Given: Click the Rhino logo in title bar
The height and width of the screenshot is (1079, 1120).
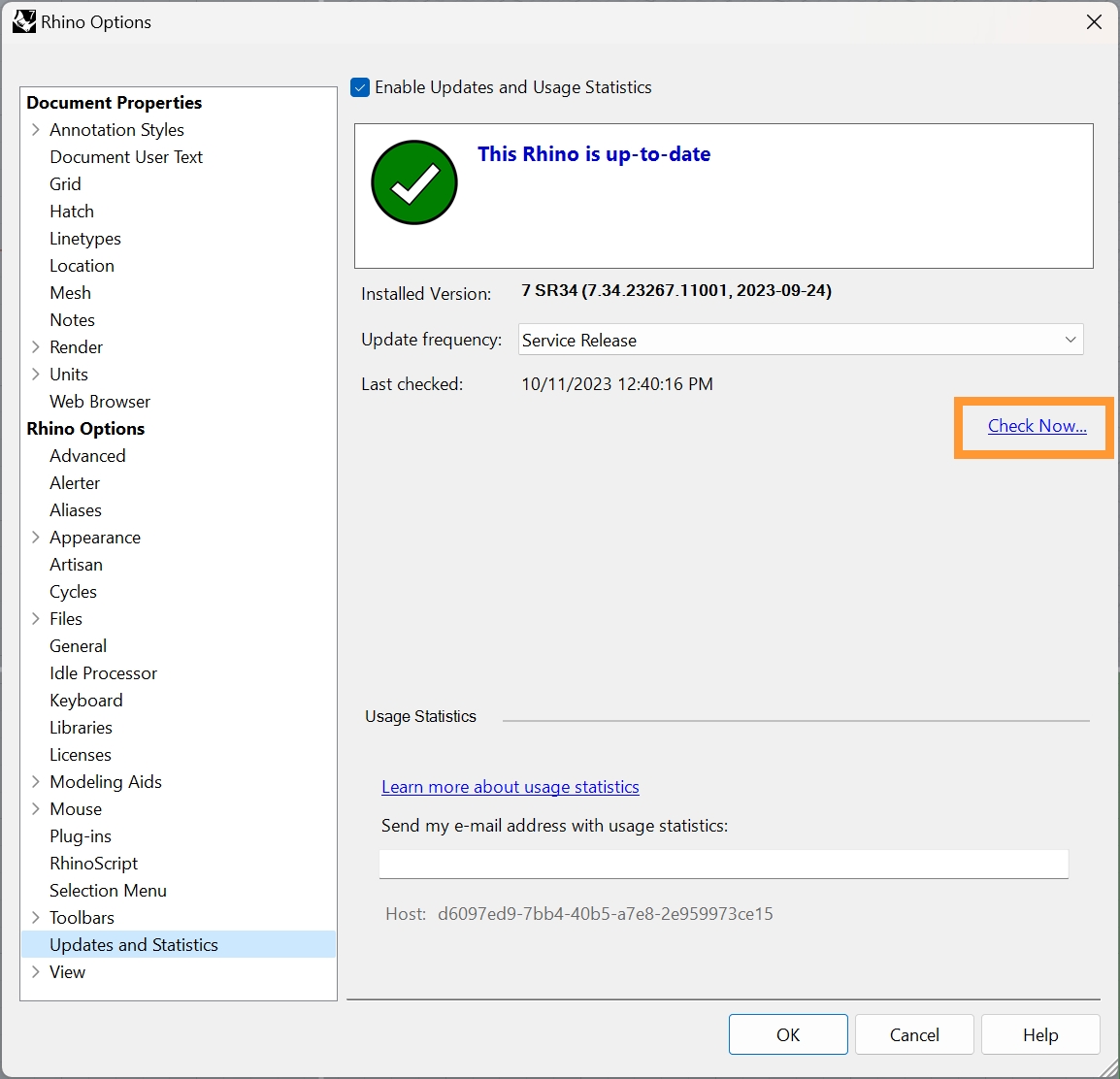Looking at the screenshot, I should 23,21.
